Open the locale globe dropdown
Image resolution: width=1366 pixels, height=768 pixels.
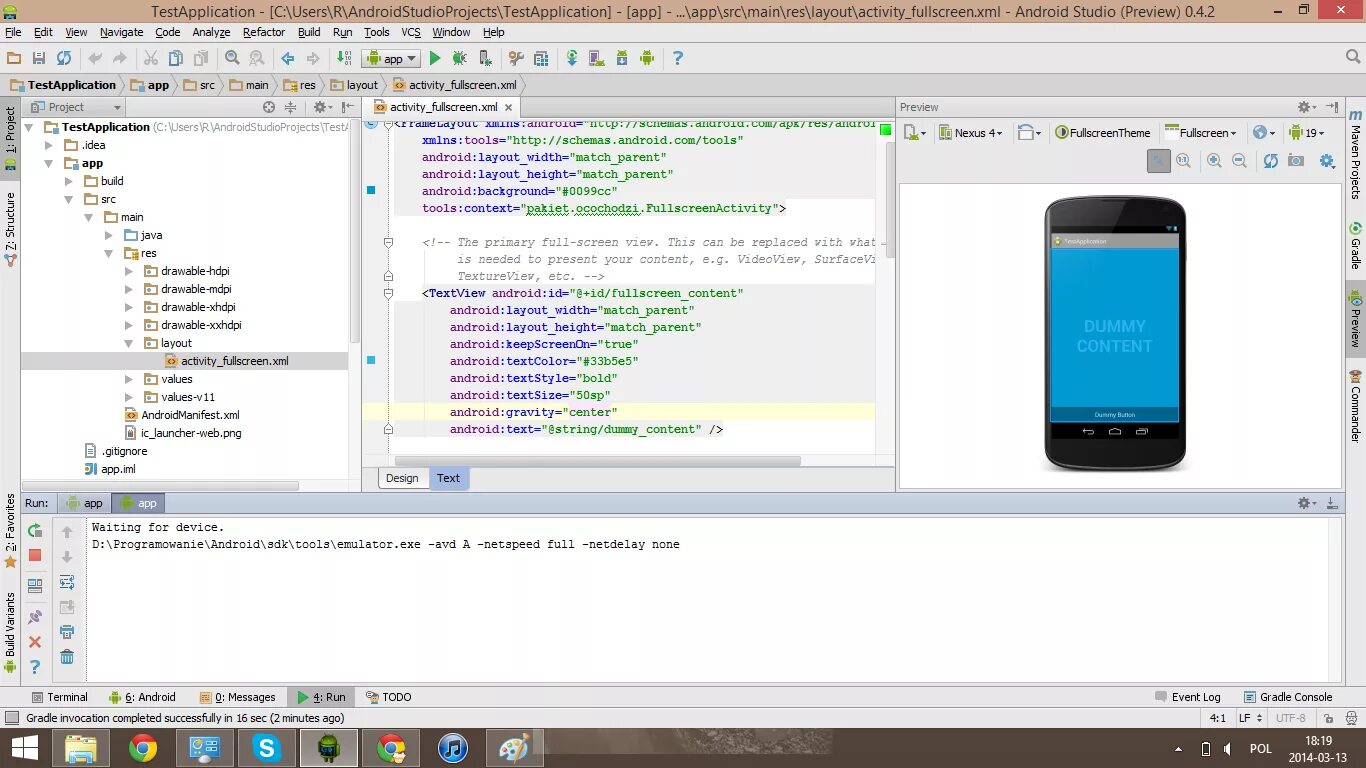click(1265, 132)
